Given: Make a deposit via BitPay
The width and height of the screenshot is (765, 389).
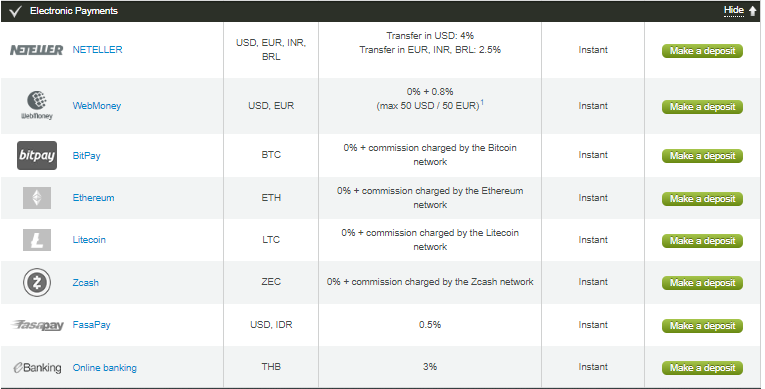Looking at the screenshot, I should pos(702,156).
